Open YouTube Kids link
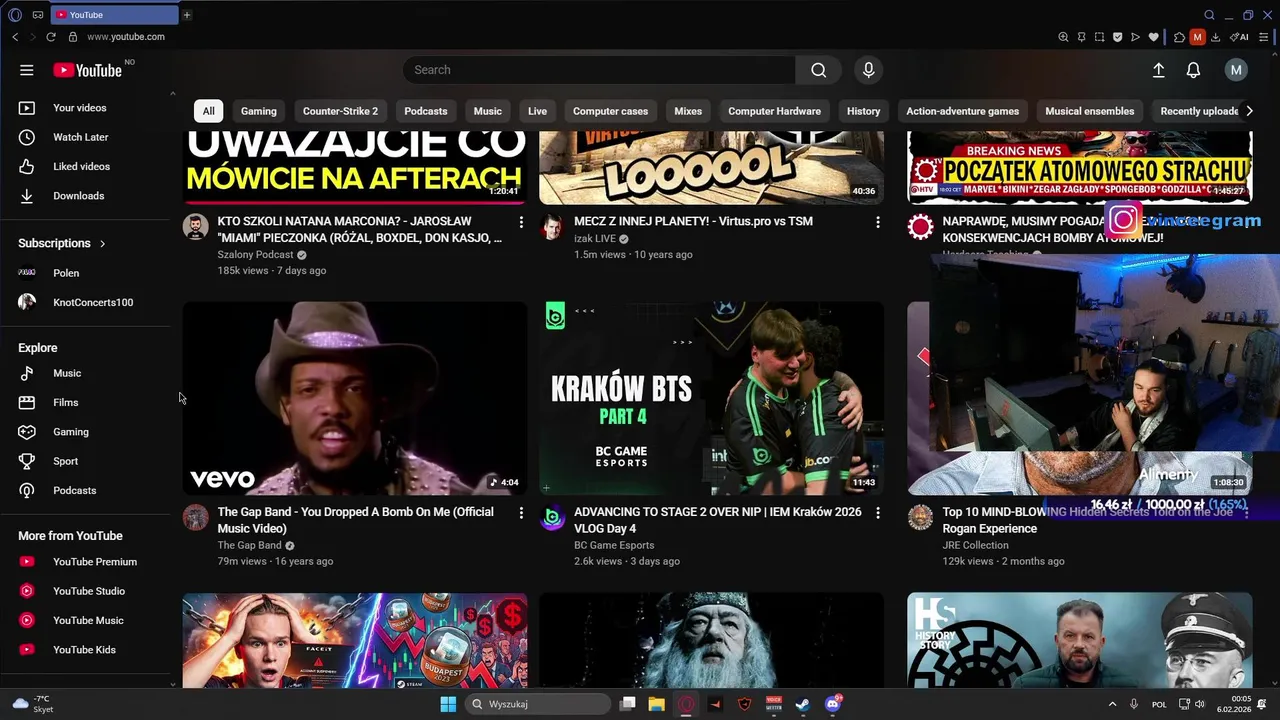The height and width of the screenshot is (720, 1280). click(85, 650)
